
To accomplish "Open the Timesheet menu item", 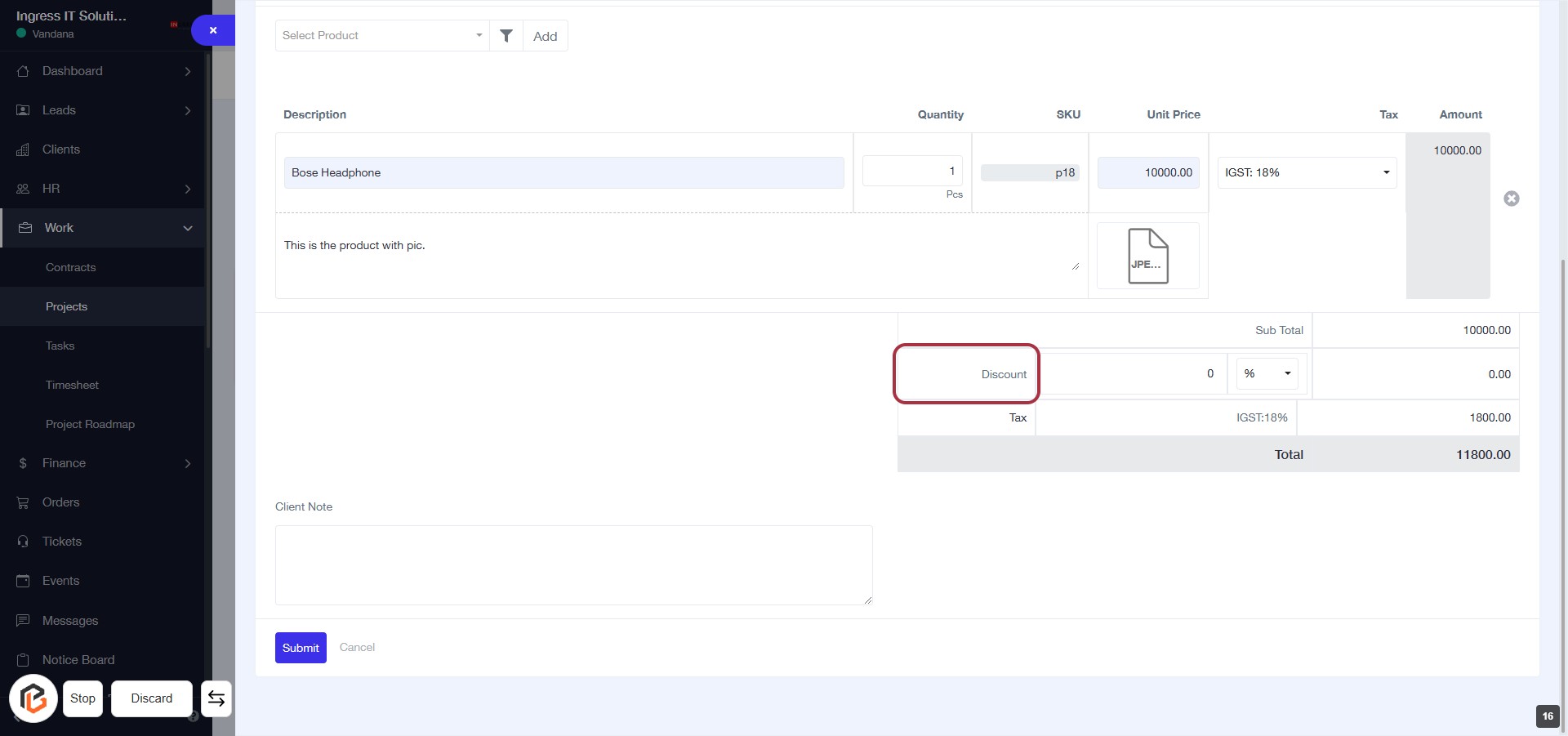I will coord(72,385).
